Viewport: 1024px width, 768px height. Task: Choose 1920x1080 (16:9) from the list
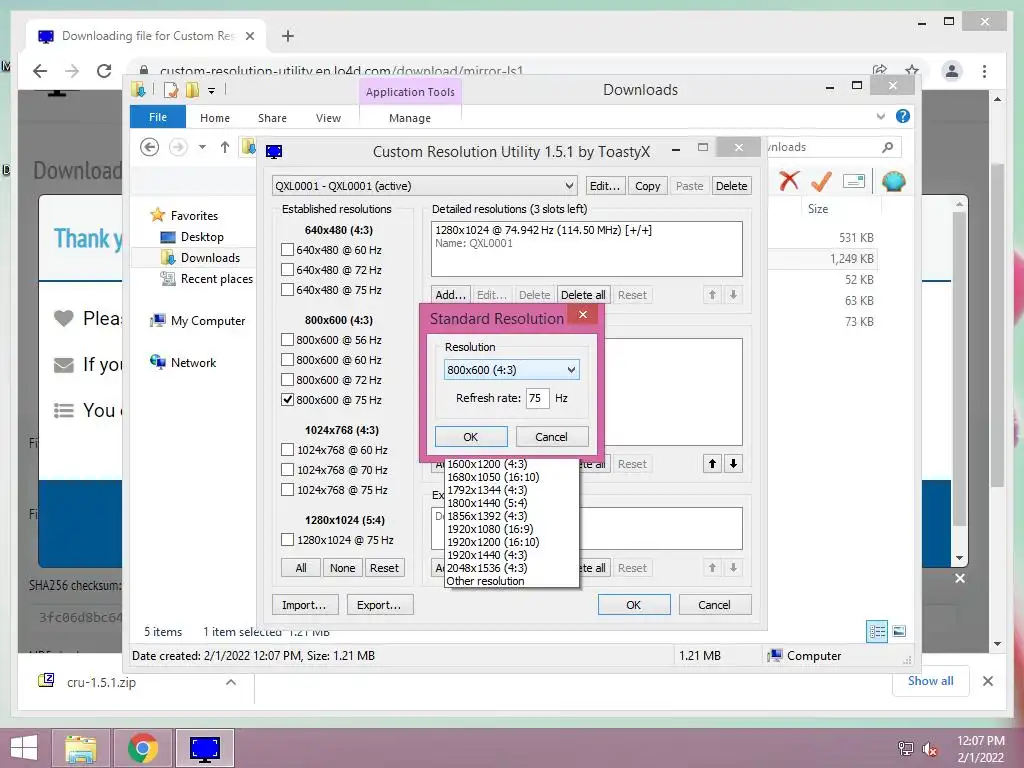[x=490, y=529]
